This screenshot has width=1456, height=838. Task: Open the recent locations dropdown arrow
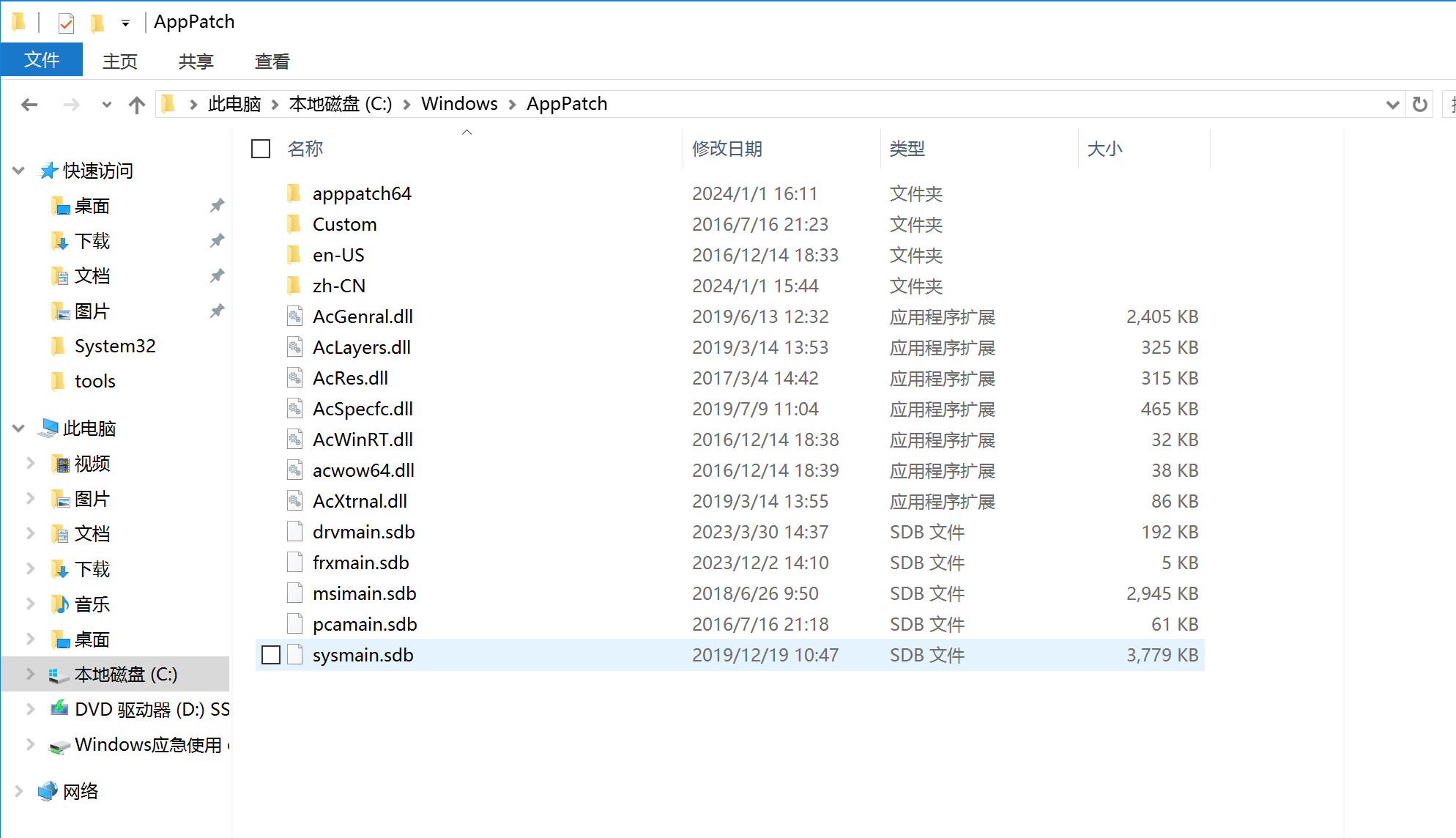pyautogui.click(x=107, y=105)
